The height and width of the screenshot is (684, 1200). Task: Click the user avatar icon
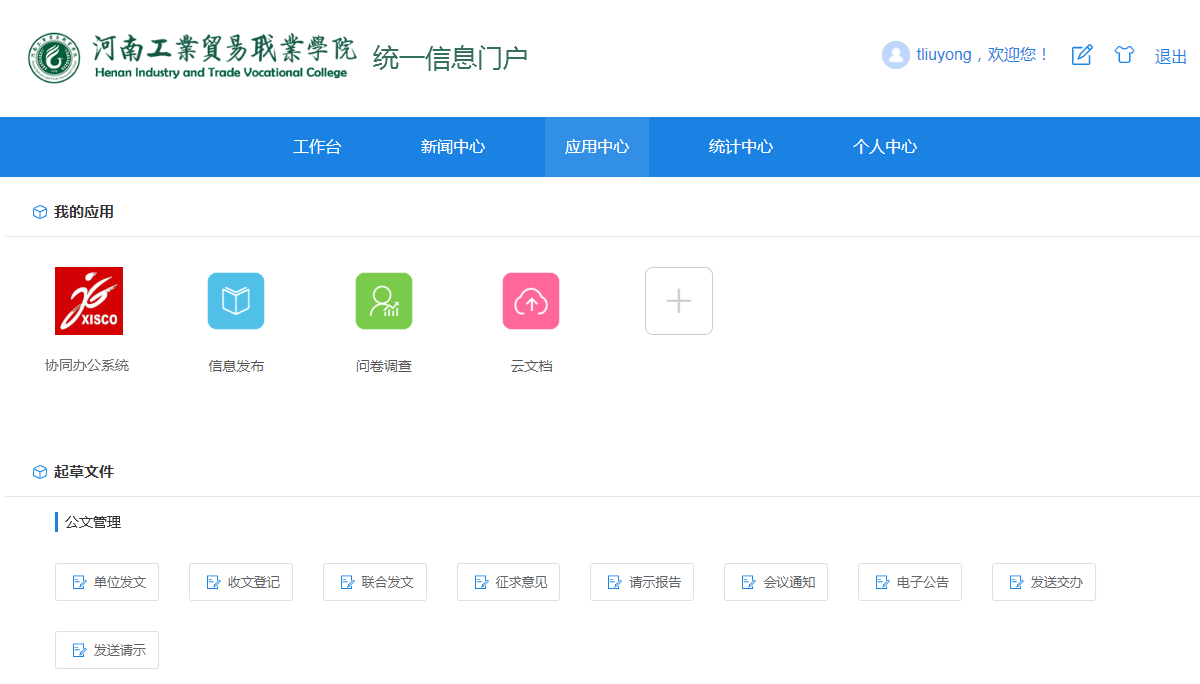pos(895,55)
